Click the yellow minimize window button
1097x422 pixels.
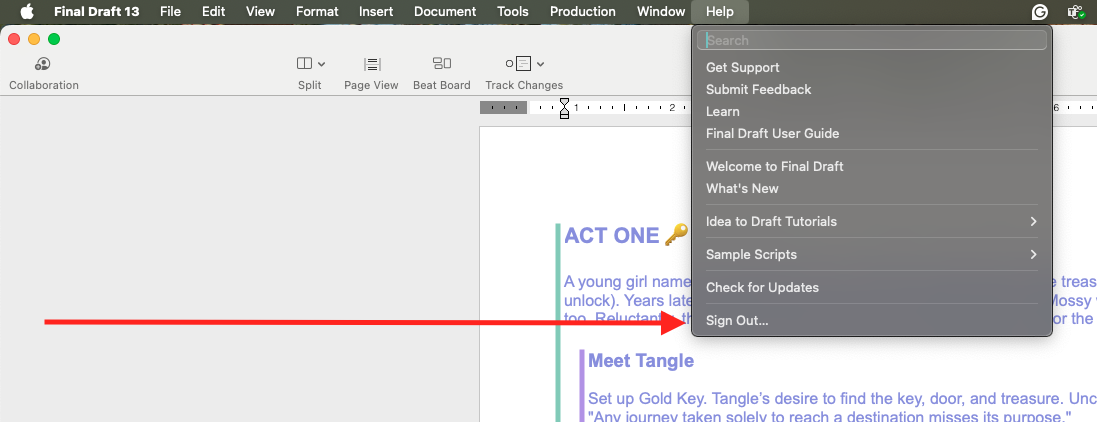click(x=34, y=39)
